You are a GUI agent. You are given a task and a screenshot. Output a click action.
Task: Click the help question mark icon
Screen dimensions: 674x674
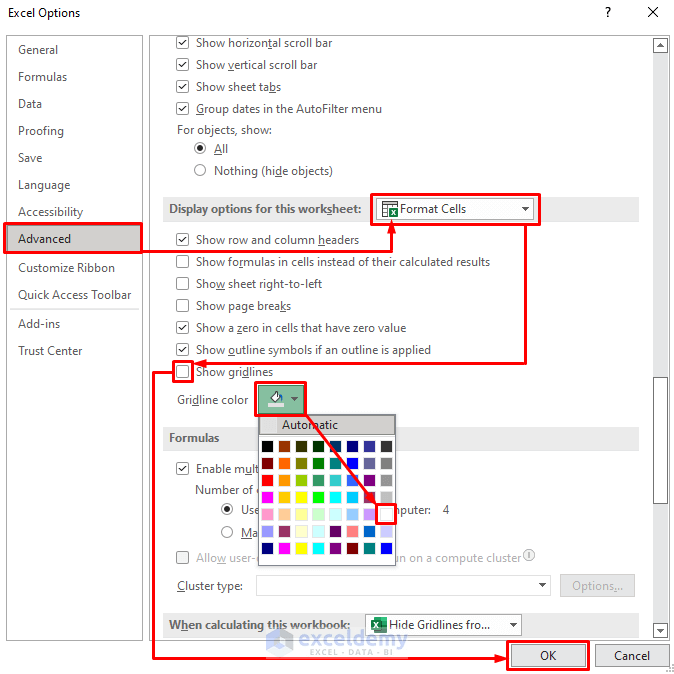point(608,12)
